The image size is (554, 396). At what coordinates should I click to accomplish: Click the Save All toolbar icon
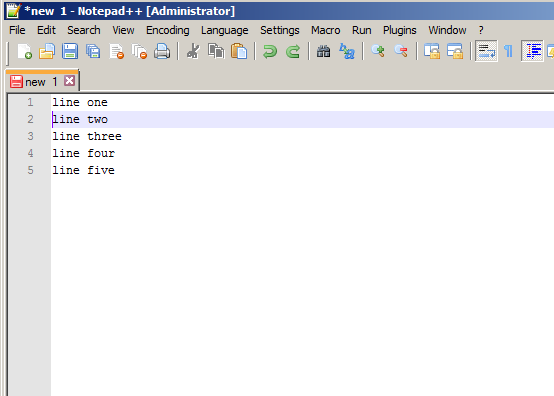(x=93, y=52)
